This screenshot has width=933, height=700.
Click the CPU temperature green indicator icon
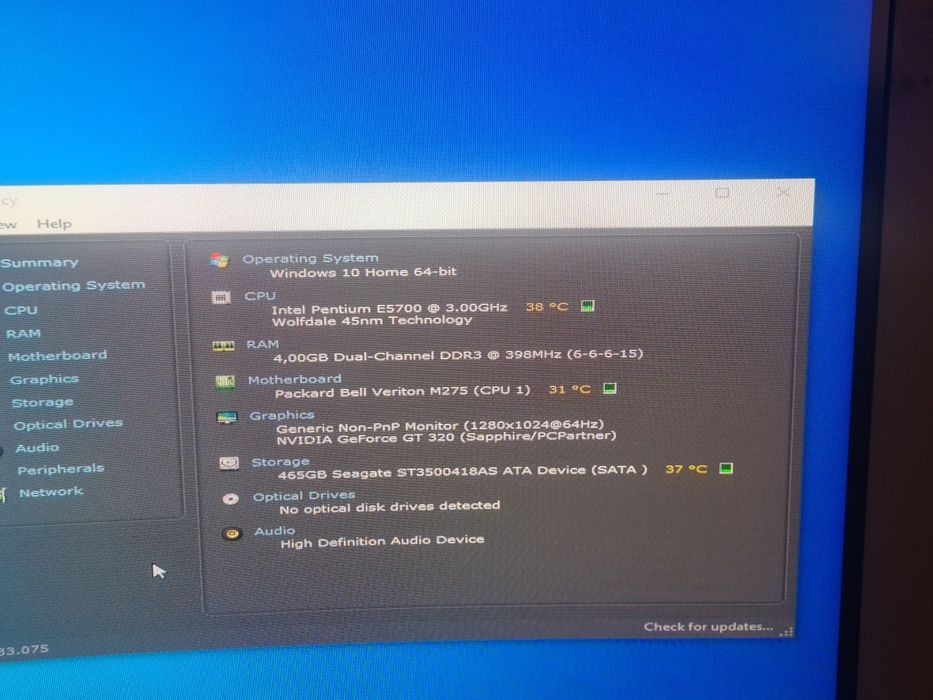[x=587, y=306]
